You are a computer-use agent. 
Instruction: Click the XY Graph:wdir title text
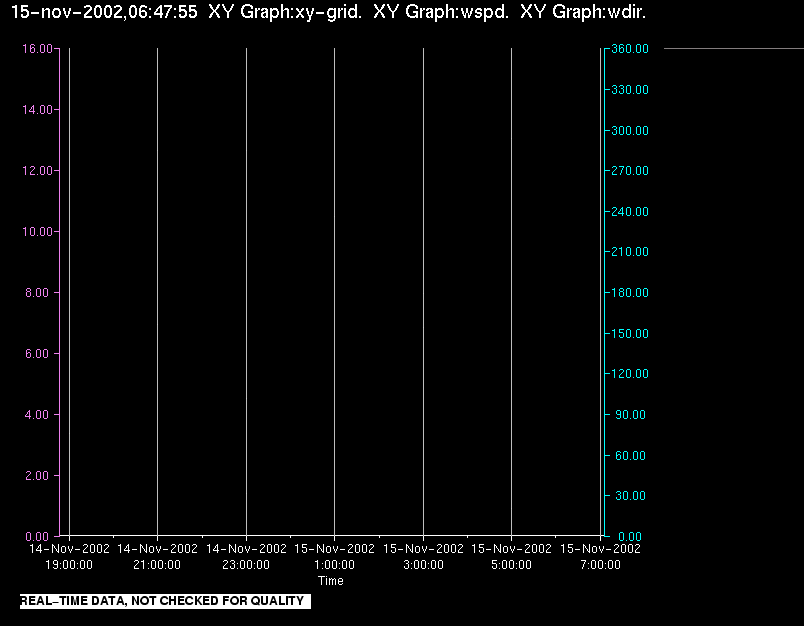pos(584,12)
